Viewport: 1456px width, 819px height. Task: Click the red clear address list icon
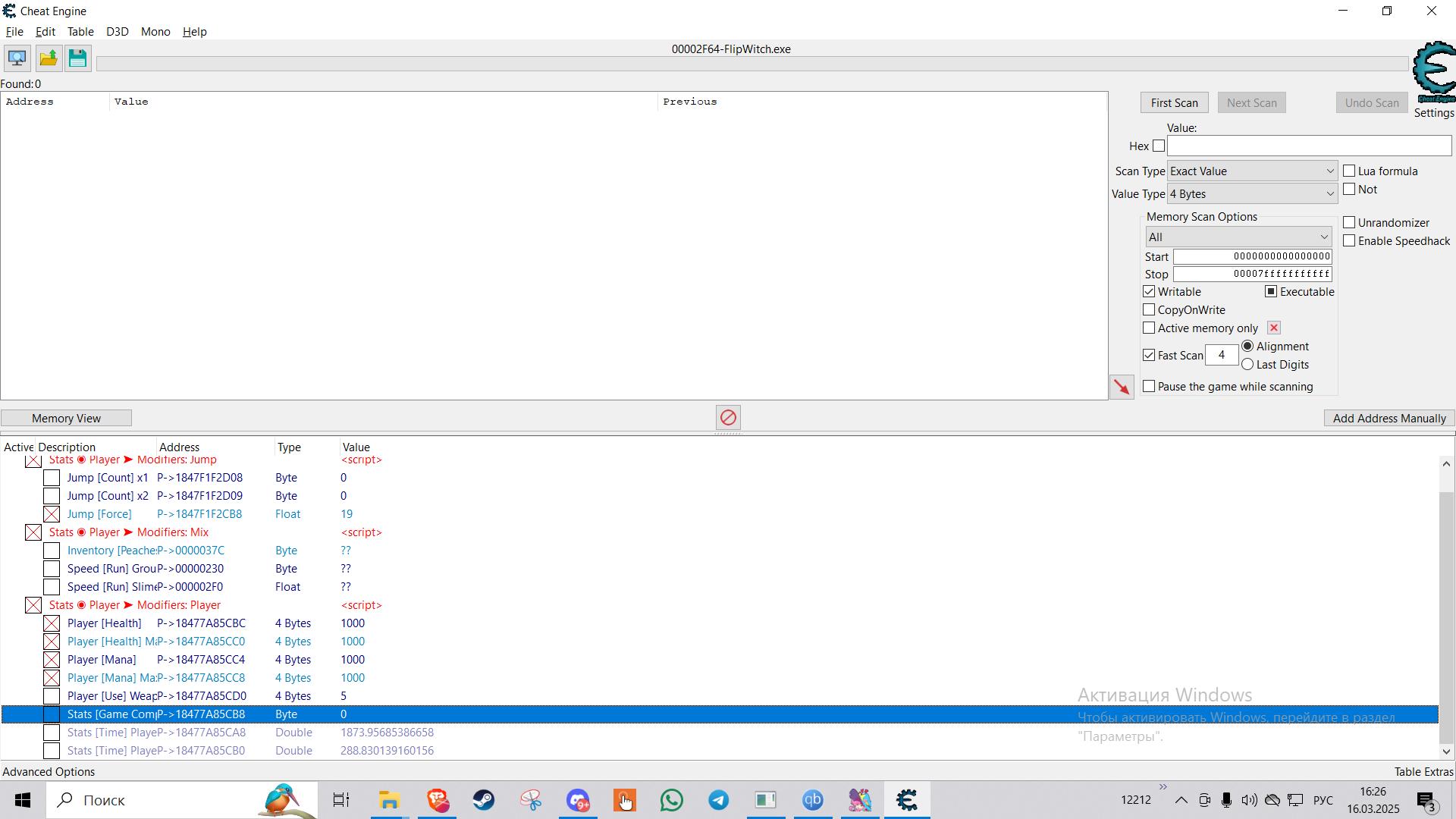pos(728,417)
